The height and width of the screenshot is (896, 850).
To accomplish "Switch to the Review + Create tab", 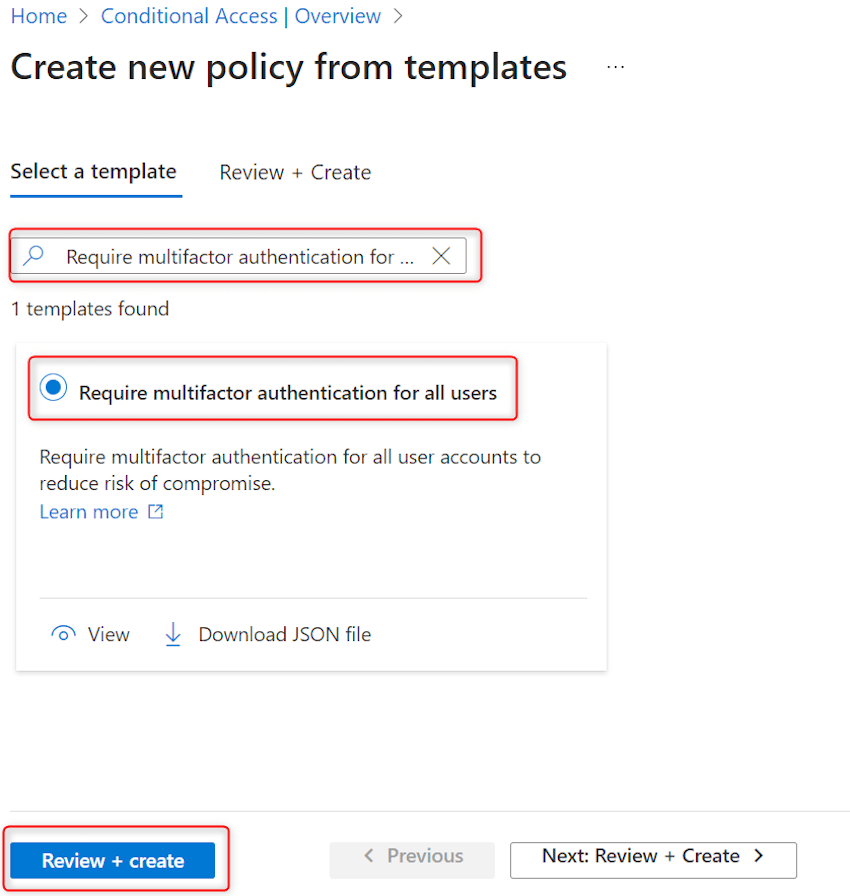I will (x=294, y=172).
